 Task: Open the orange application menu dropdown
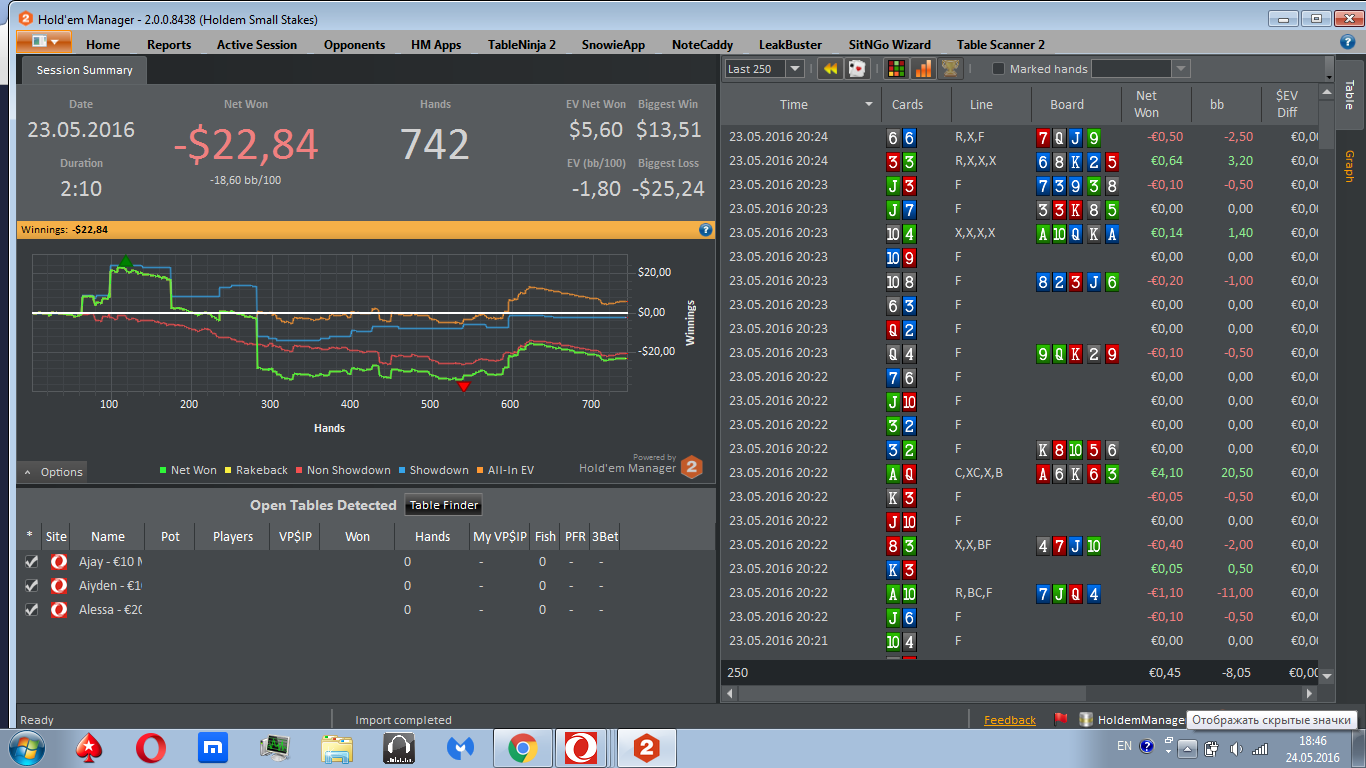click(x=43, y=42)
